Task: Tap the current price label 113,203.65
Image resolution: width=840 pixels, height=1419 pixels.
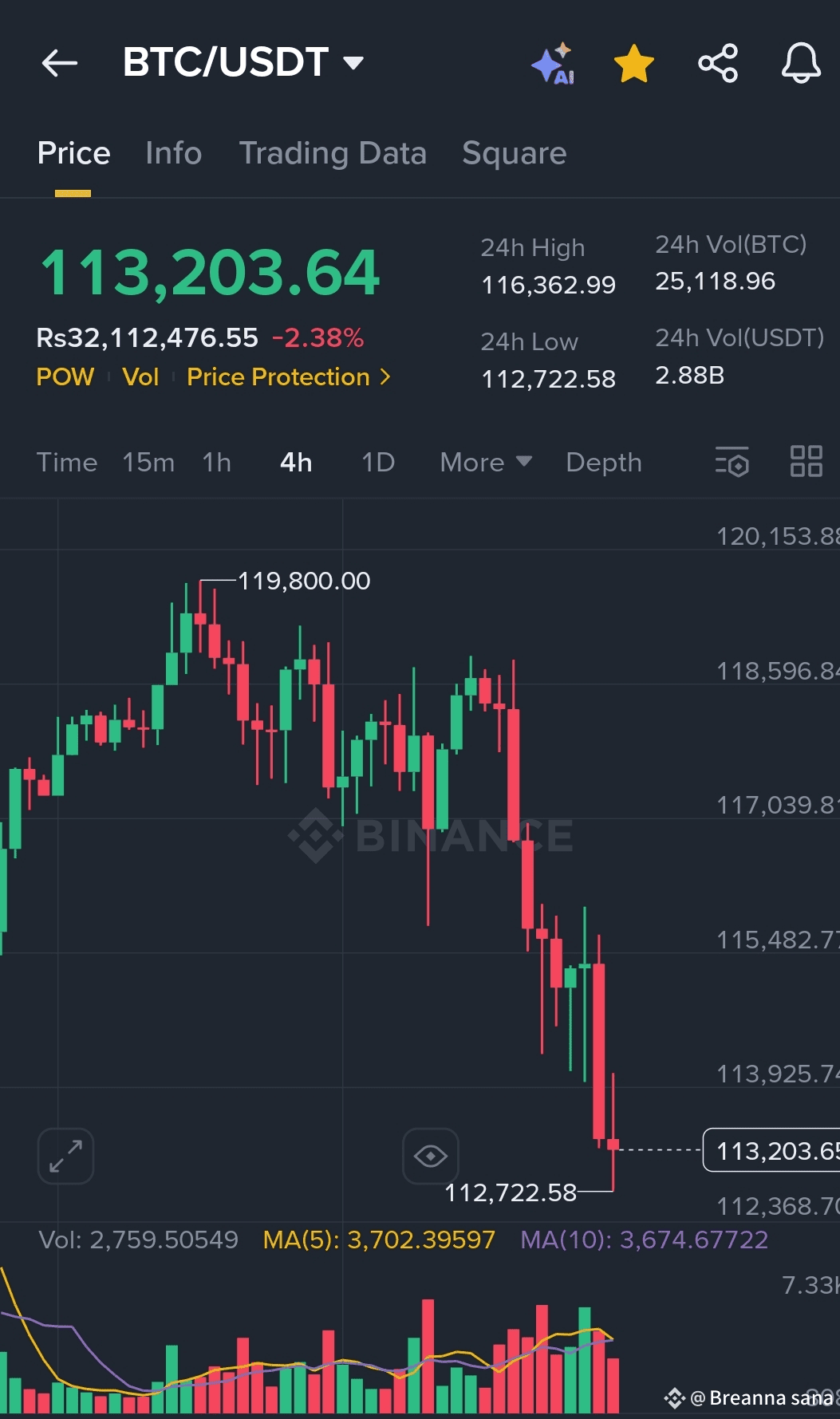Action: click(x=772, y=1150)
